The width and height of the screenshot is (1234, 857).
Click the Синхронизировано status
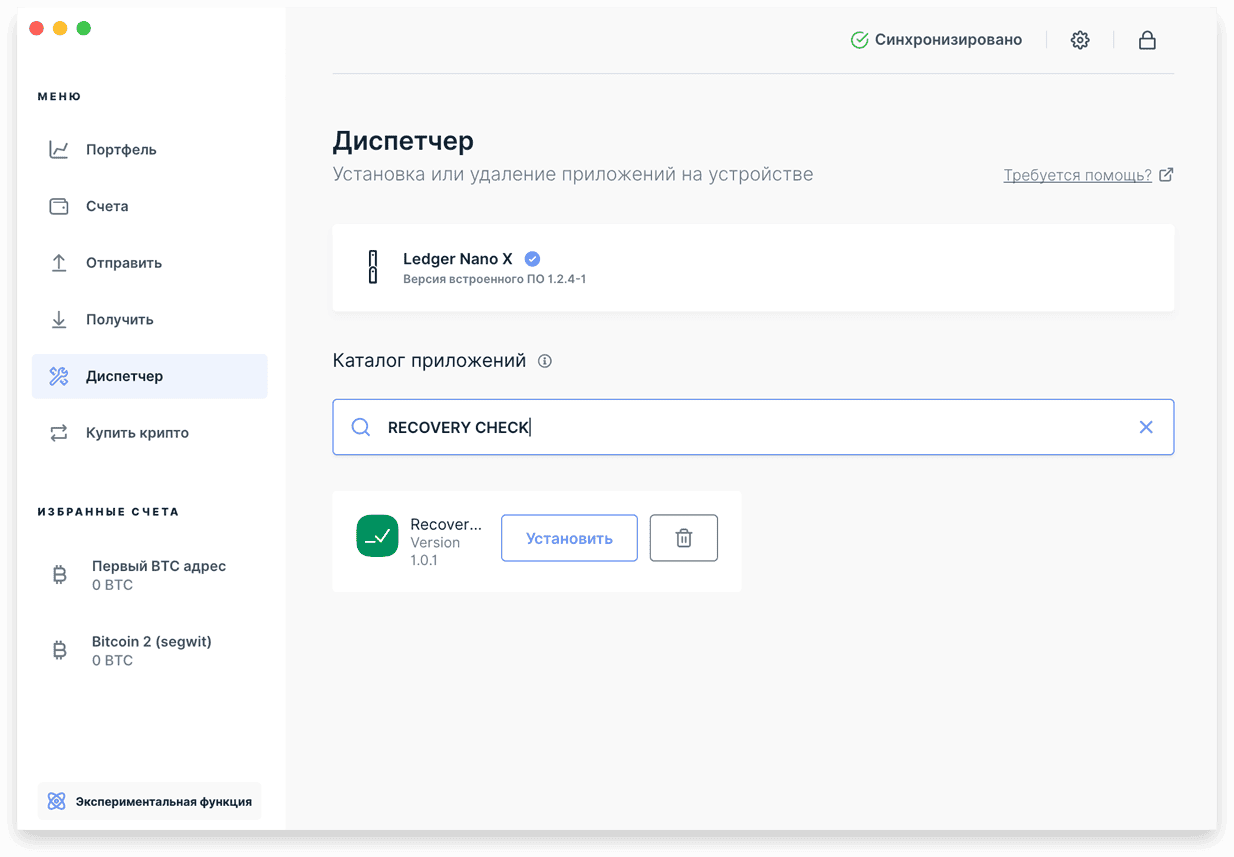click(948, 40)
